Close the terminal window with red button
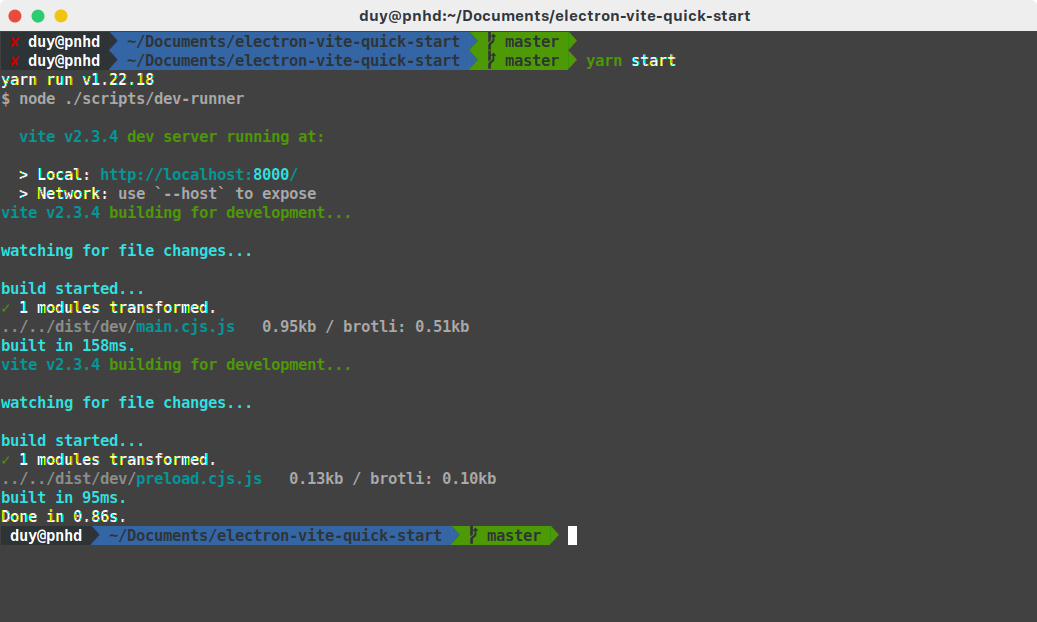This screenshot has height=622, width=1037. [x=15, y=16]
